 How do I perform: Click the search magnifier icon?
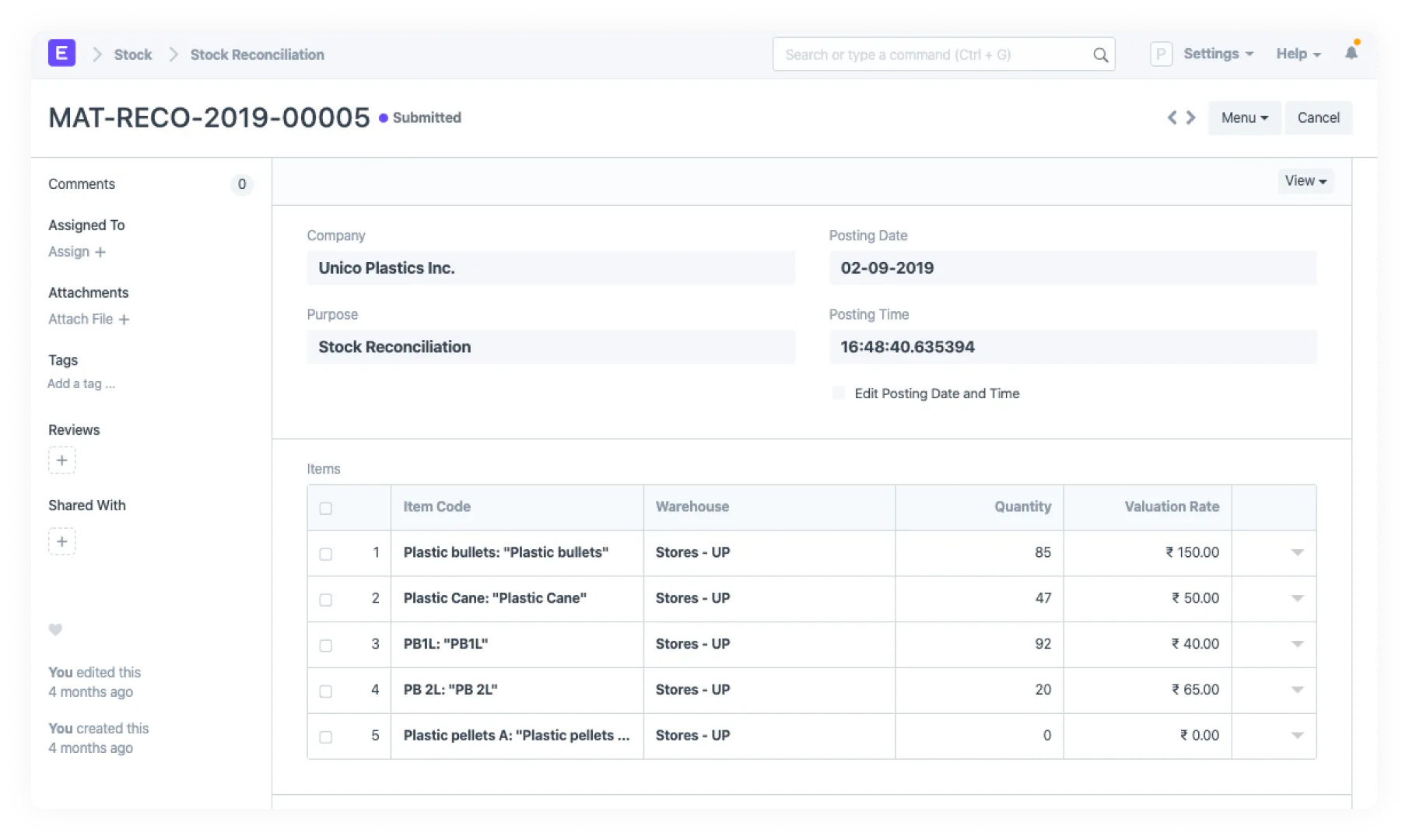1100,55
